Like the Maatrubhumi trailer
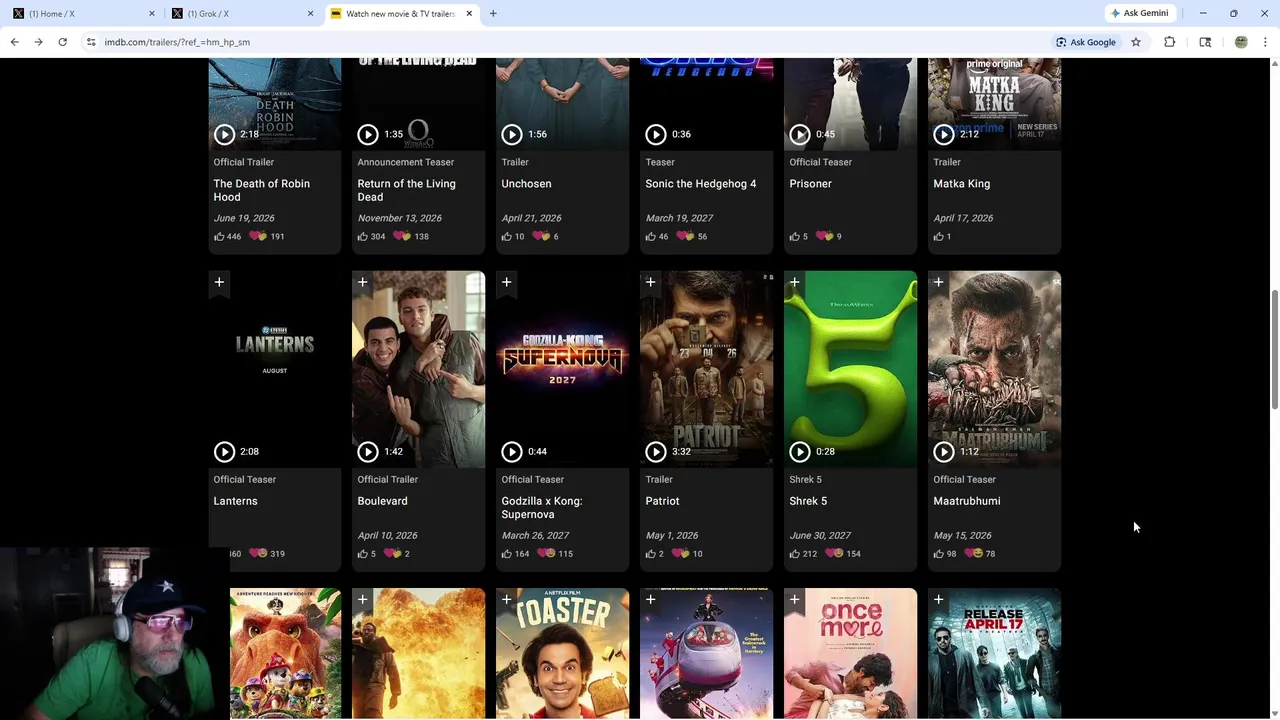This screenshot has height=720, width=1280. (x=939, y=554)
